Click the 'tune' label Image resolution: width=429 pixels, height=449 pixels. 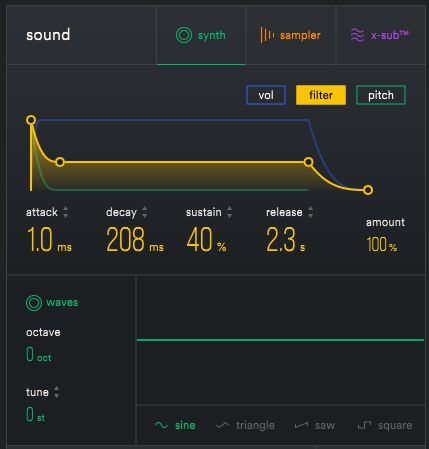tap(37, 392)
